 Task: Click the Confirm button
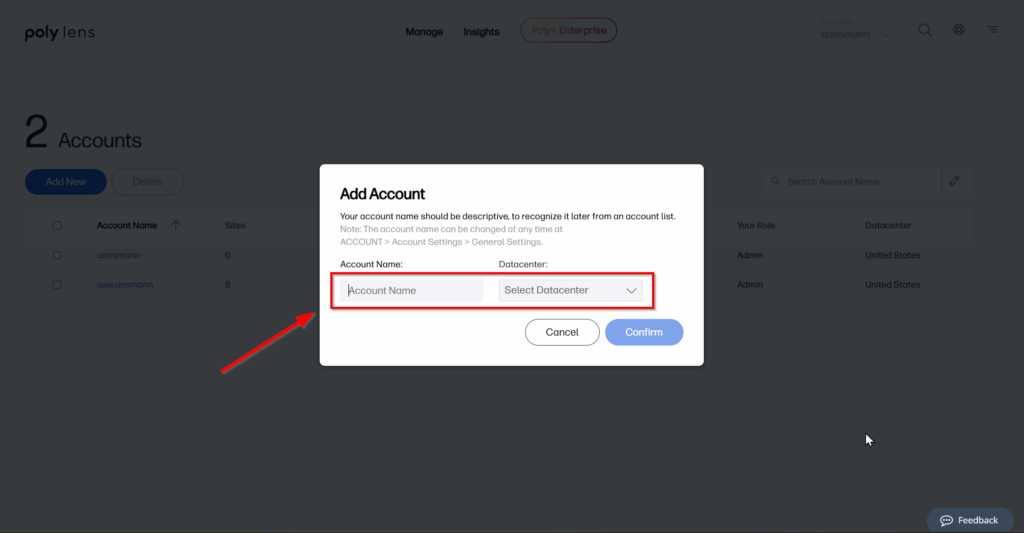tap(644, 332)
